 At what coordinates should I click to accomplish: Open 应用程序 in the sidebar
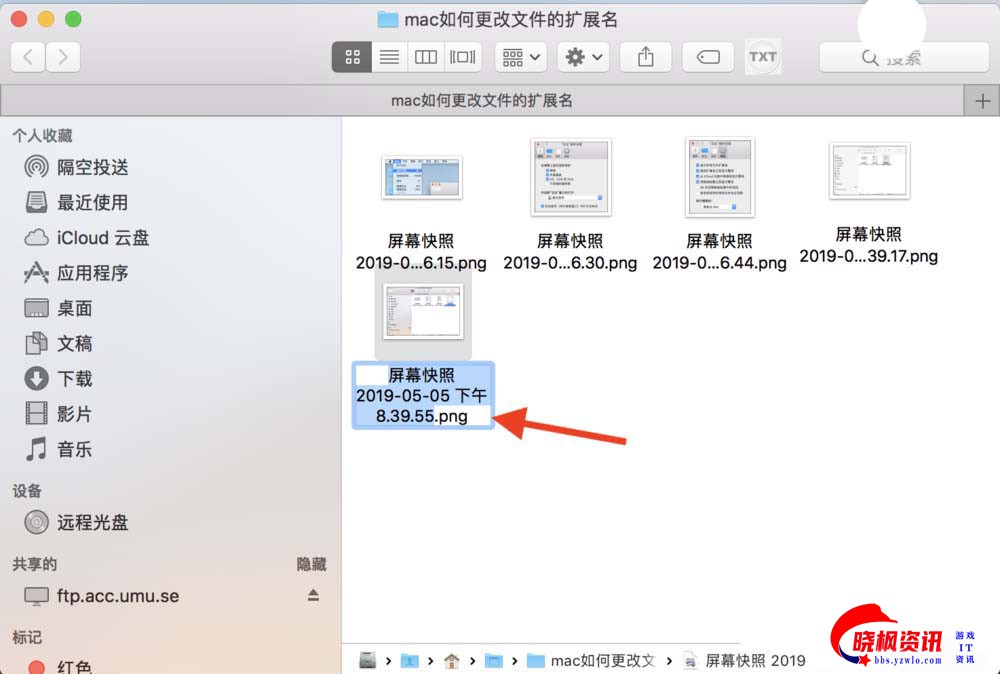coord(92,273)
